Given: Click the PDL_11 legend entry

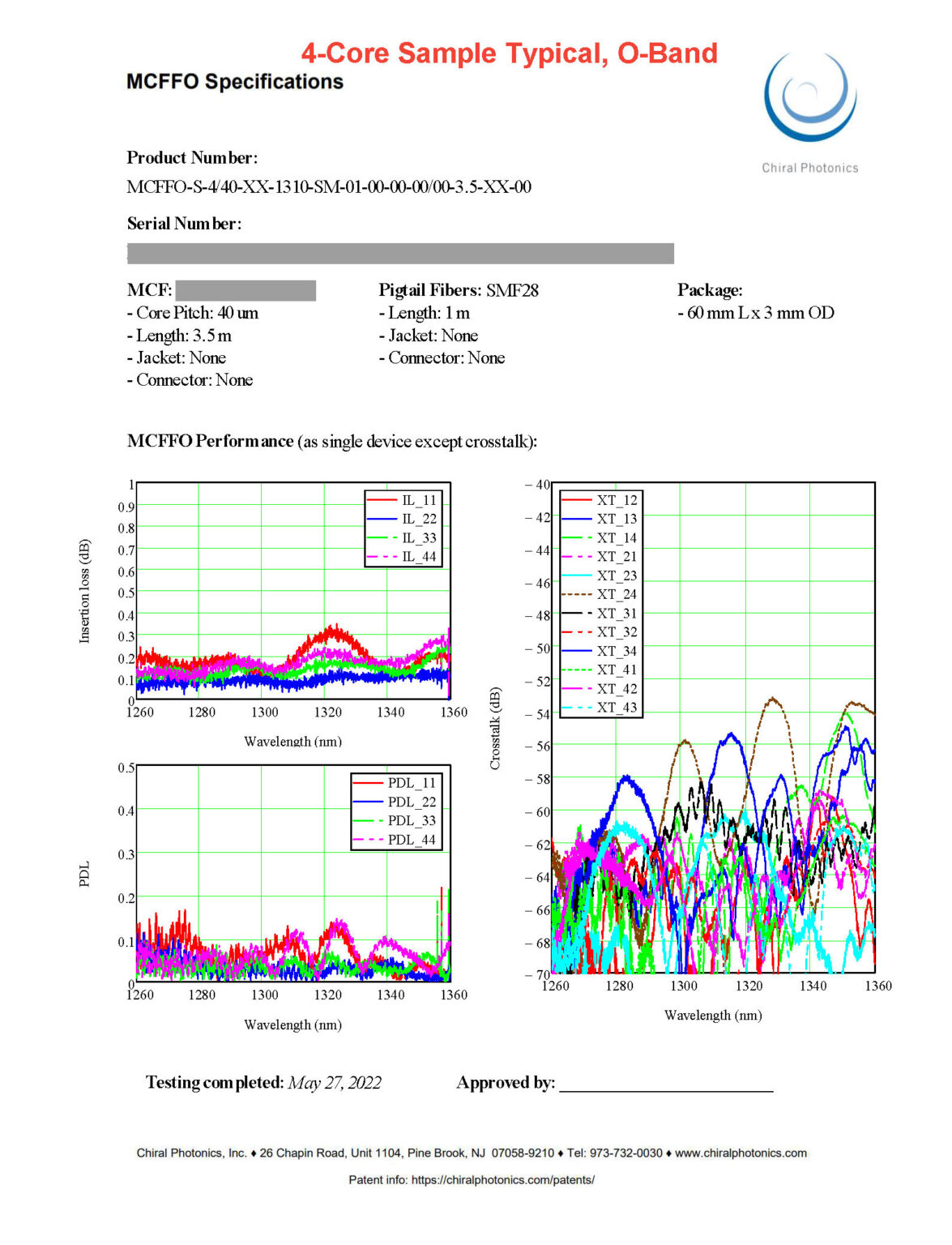Looking at the screenshot, I should click(x=395, y=783).
